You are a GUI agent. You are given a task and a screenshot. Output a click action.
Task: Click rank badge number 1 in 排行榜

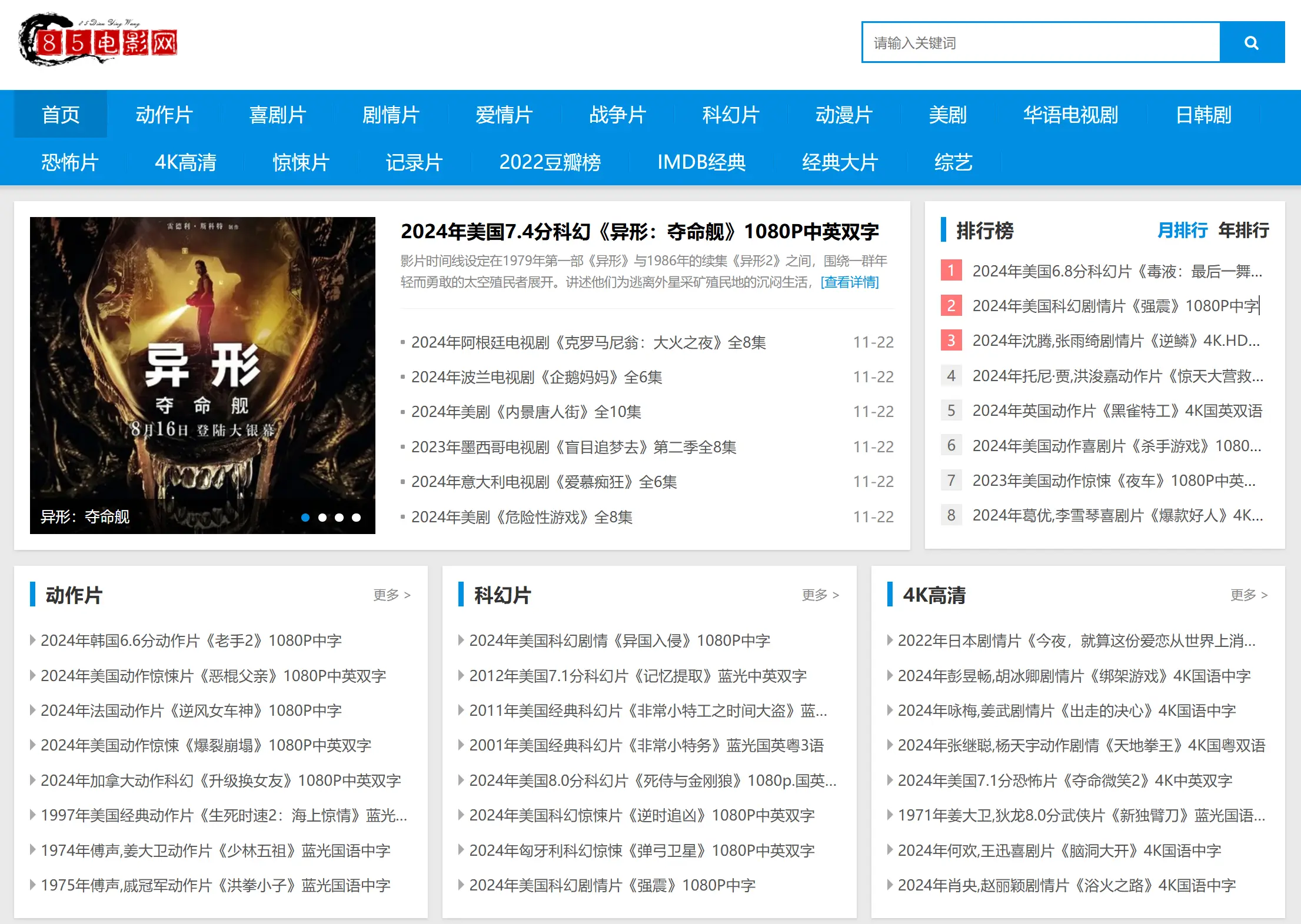(x=950, y=271)
